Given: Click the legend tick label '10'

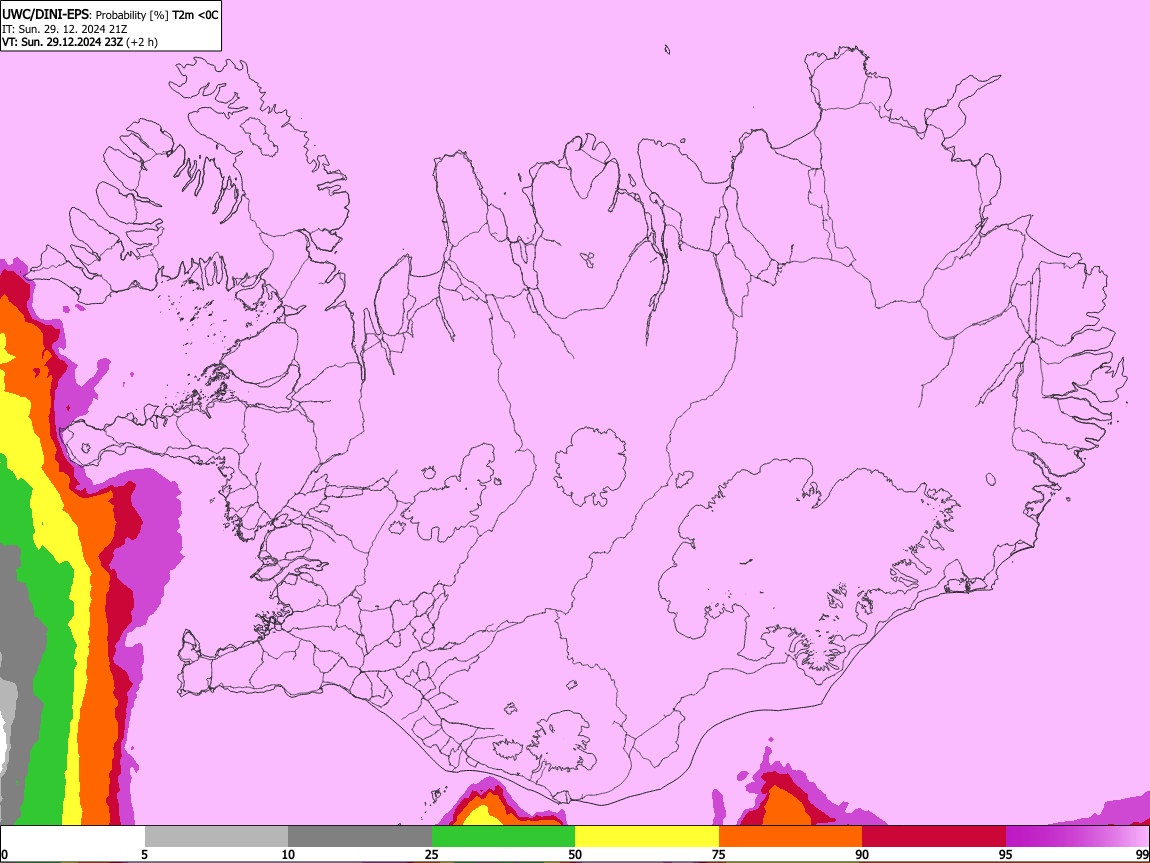Looking at the screenshot, I should pyautogui.click(x=288, y=855).
